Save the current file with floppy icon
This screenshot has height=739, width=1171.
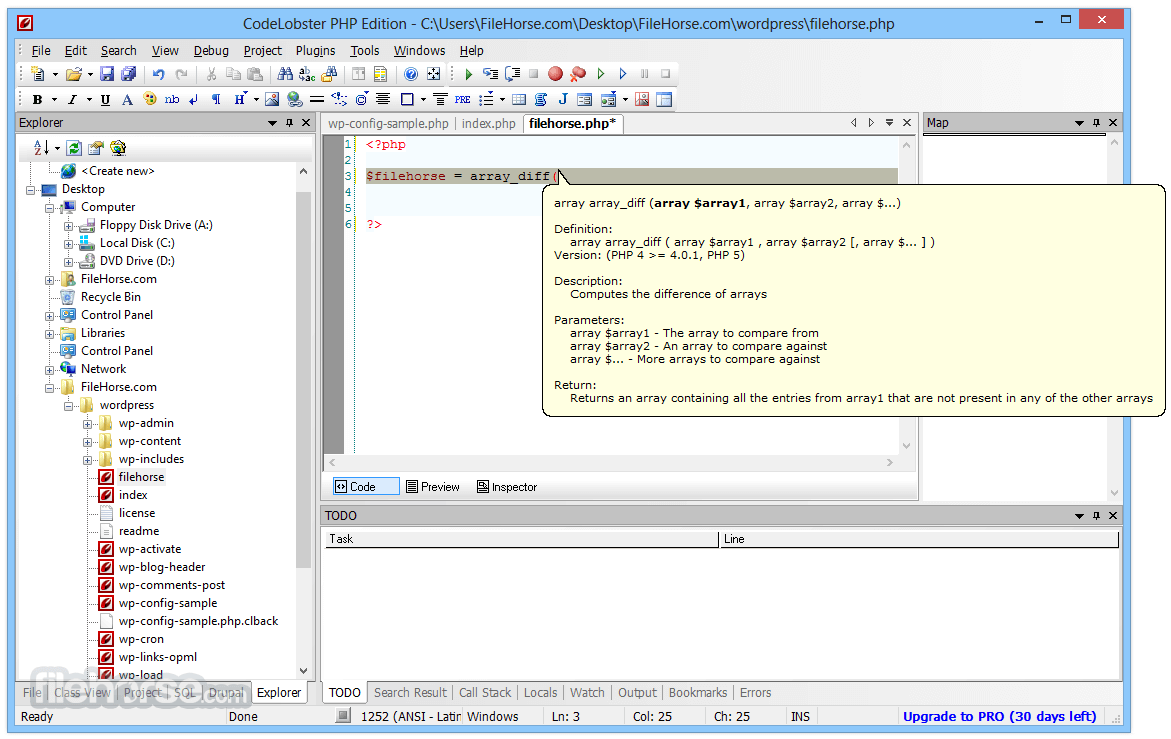pyautogui.click(x=107, y=74)
